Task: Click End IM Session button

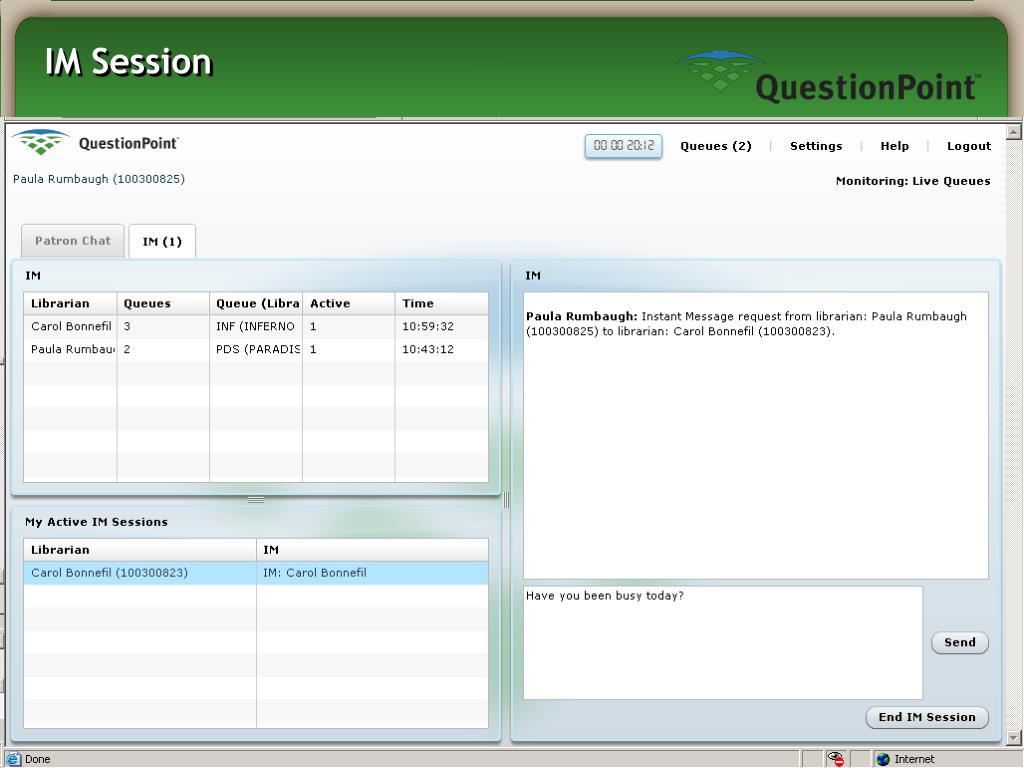Action: tap(927, 717)
